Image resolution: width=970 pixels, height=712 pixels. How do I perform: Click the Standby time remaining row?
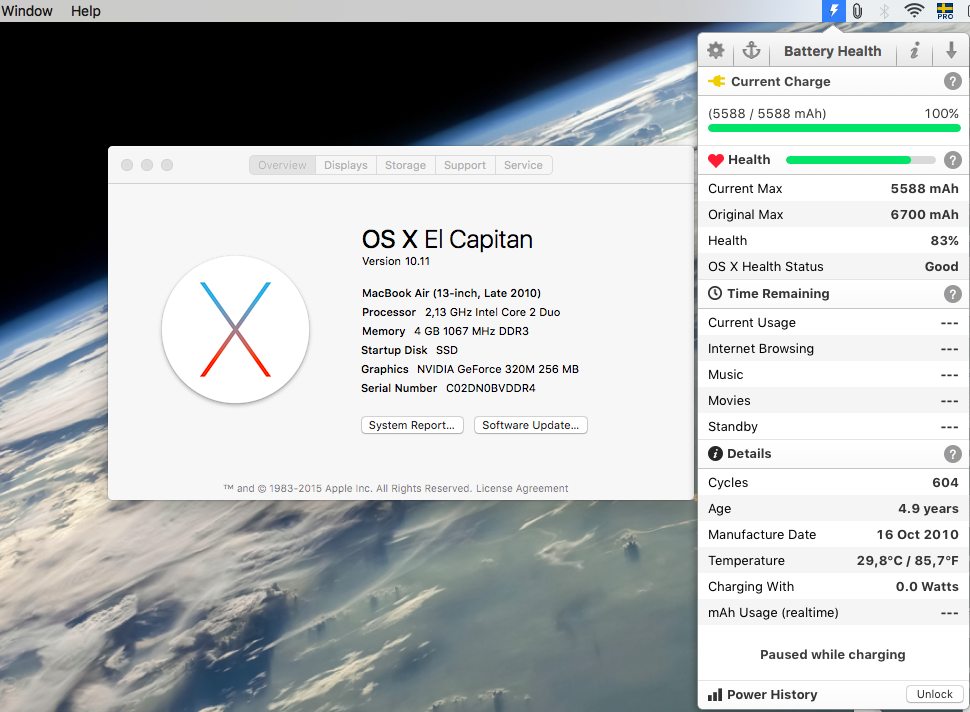click(x=833, y=426)
